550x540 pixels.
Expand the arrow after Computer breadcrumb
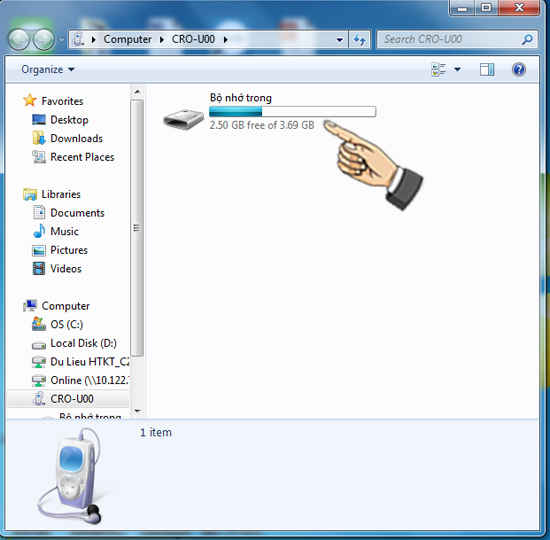(x=162, y=40)
